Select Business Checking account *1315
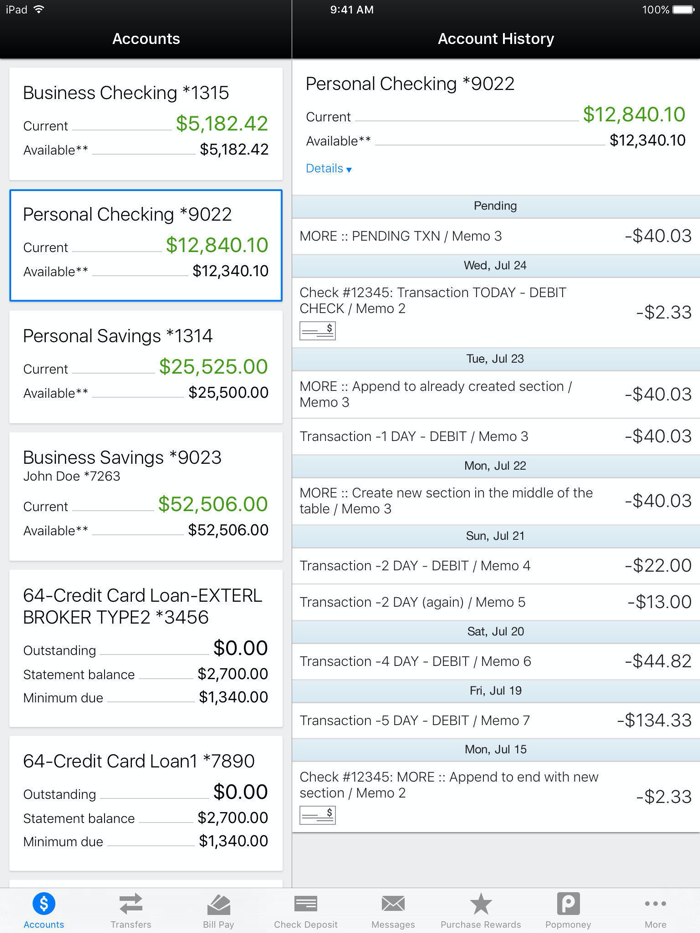The height and width of the screenshot is (933, 700). [x=145, y=120]
